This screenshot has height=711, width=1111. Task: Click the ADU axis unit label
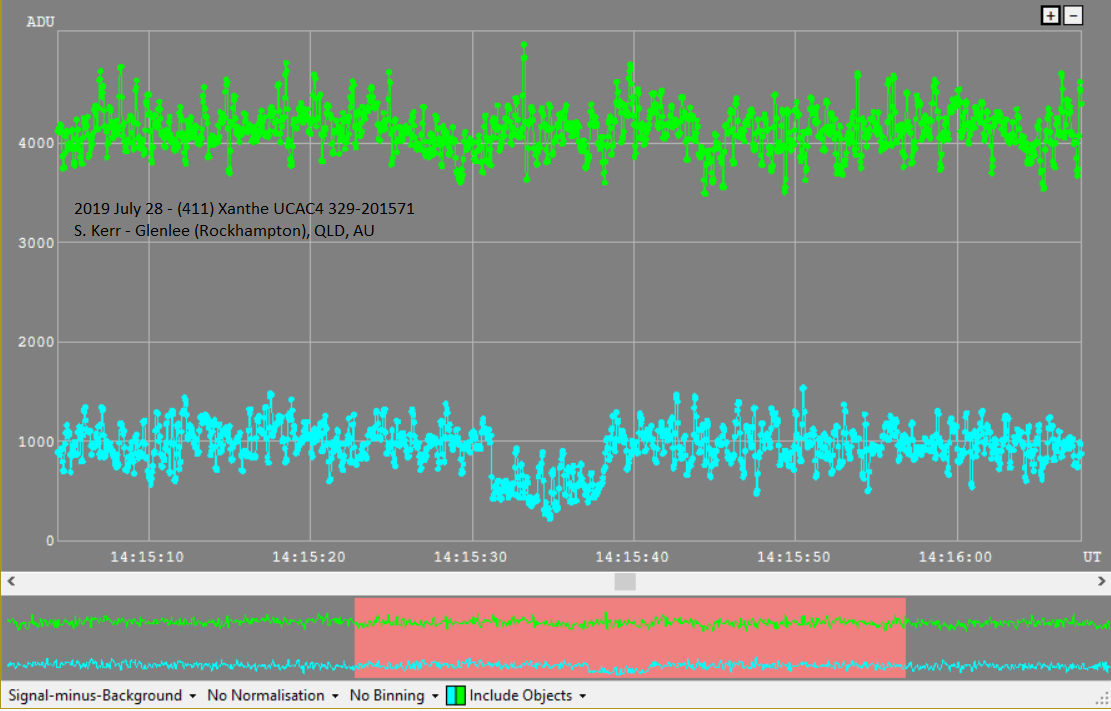point(40,22)
